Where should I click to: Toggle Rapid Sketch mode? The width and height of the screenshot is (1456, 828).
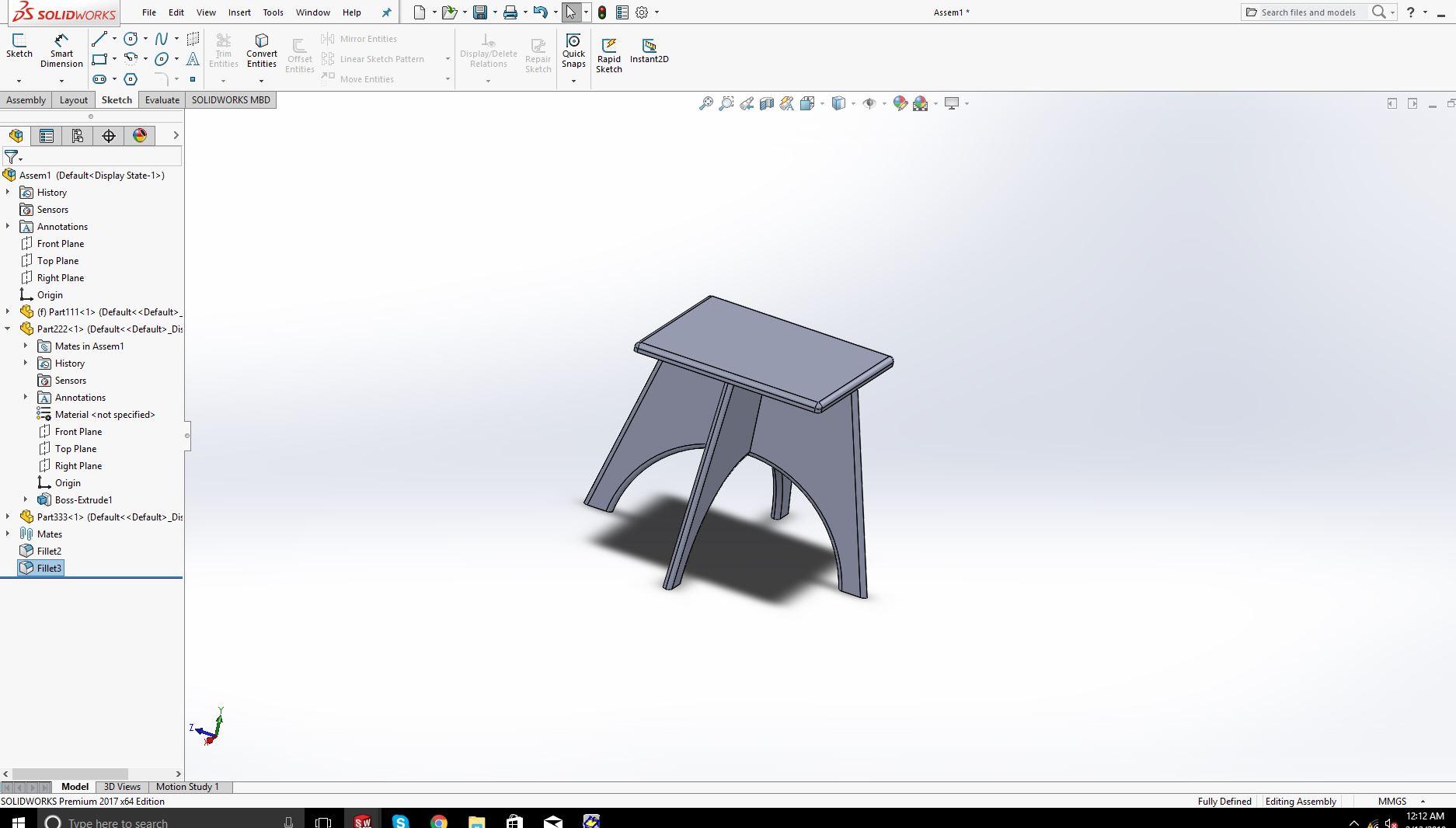[x=609, y=55]
